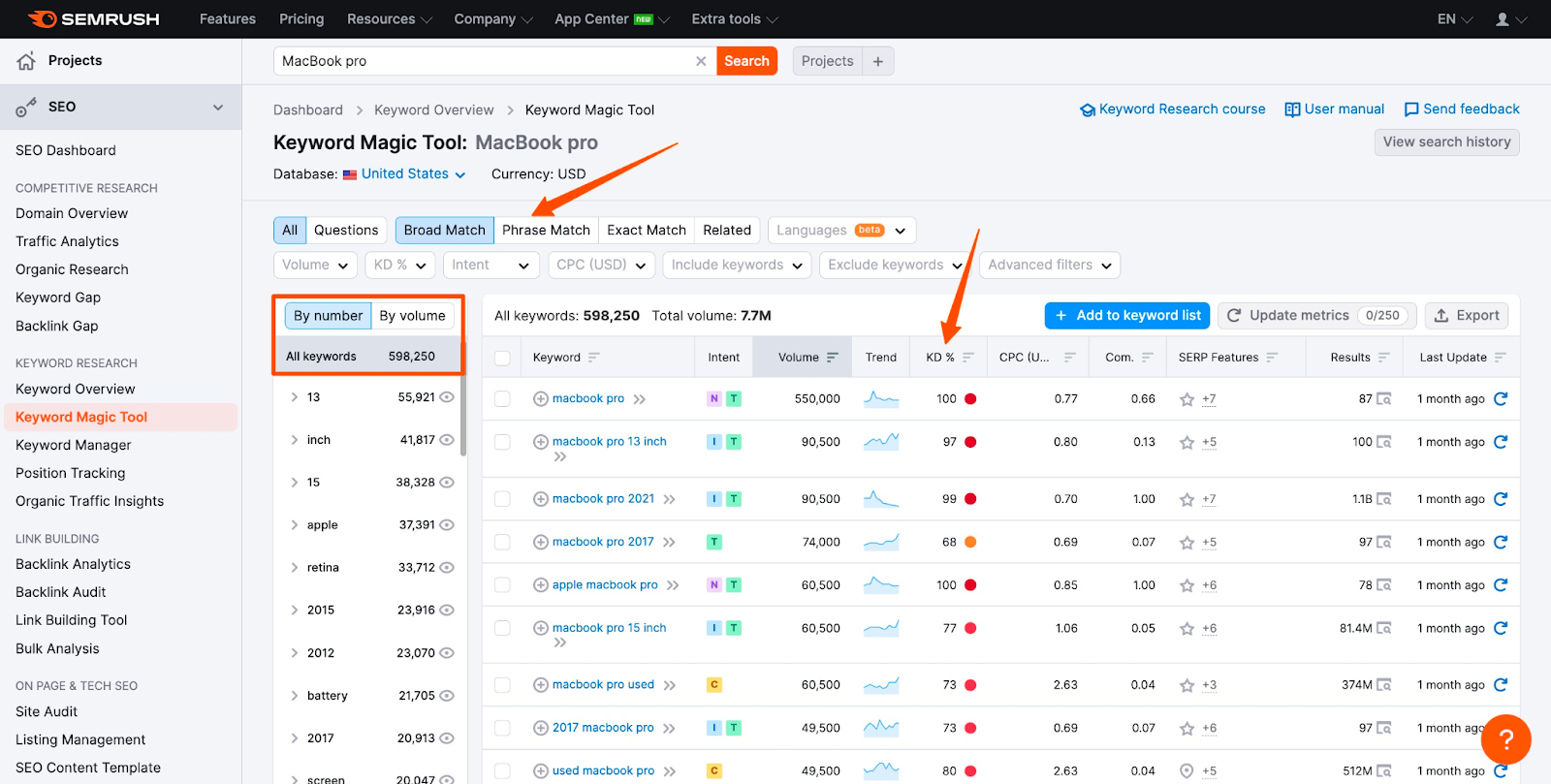The height and width of the screenshot is (784, 1551).
Task: Click the red KD dot for macbook pro
Action: pos(970,399)
